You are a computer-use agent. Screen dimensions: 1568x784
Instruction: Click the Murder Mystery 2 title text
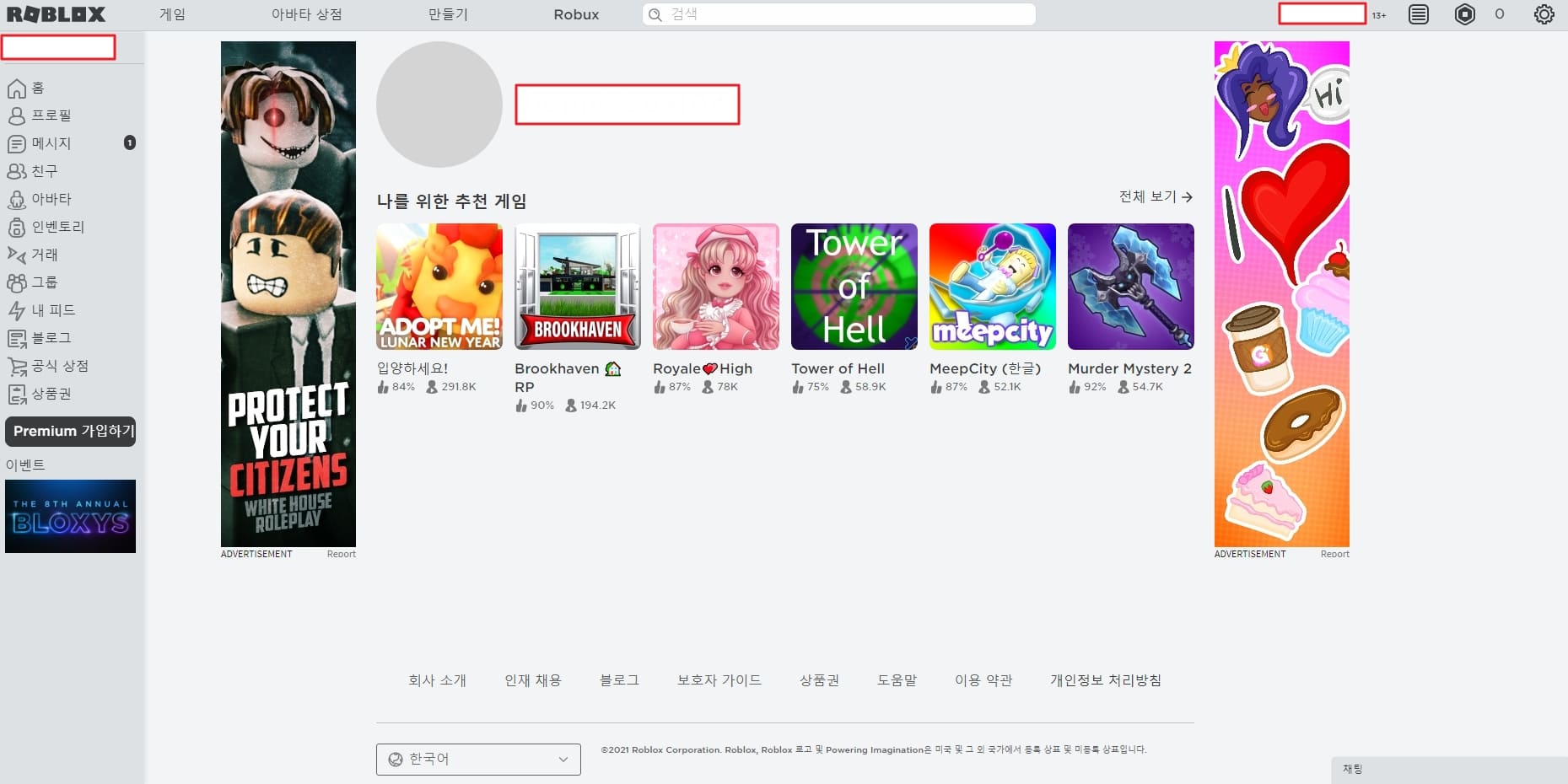pyautogui.click(x=1129, y=368)
